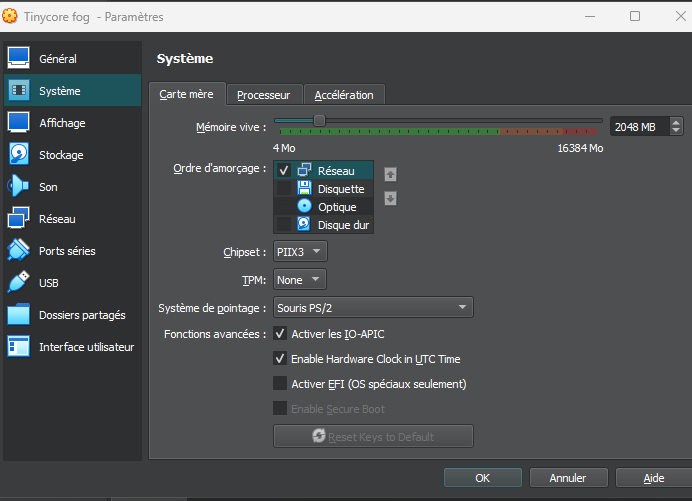Click the 2048 MB memory field
This screenshot has width=692, height=501.
[x=639, y=127]
